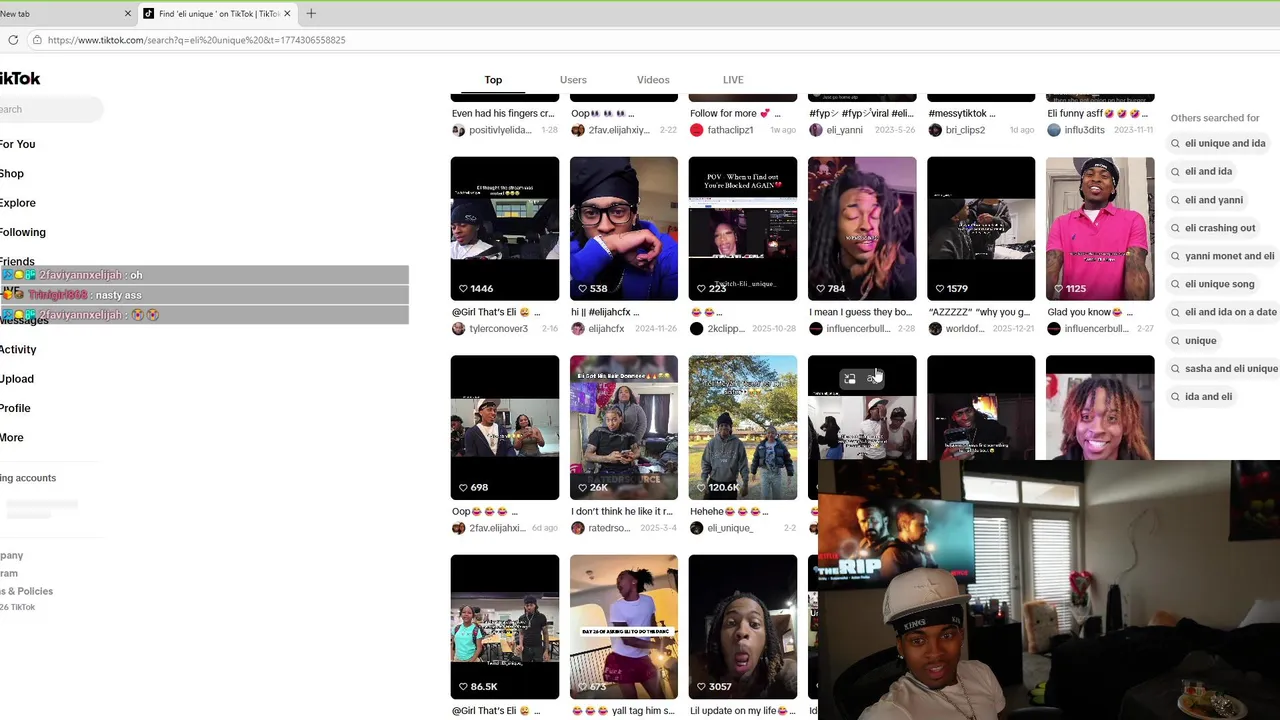
Task: Open video thumbnail with 86.5K likes
Action: 505,627
